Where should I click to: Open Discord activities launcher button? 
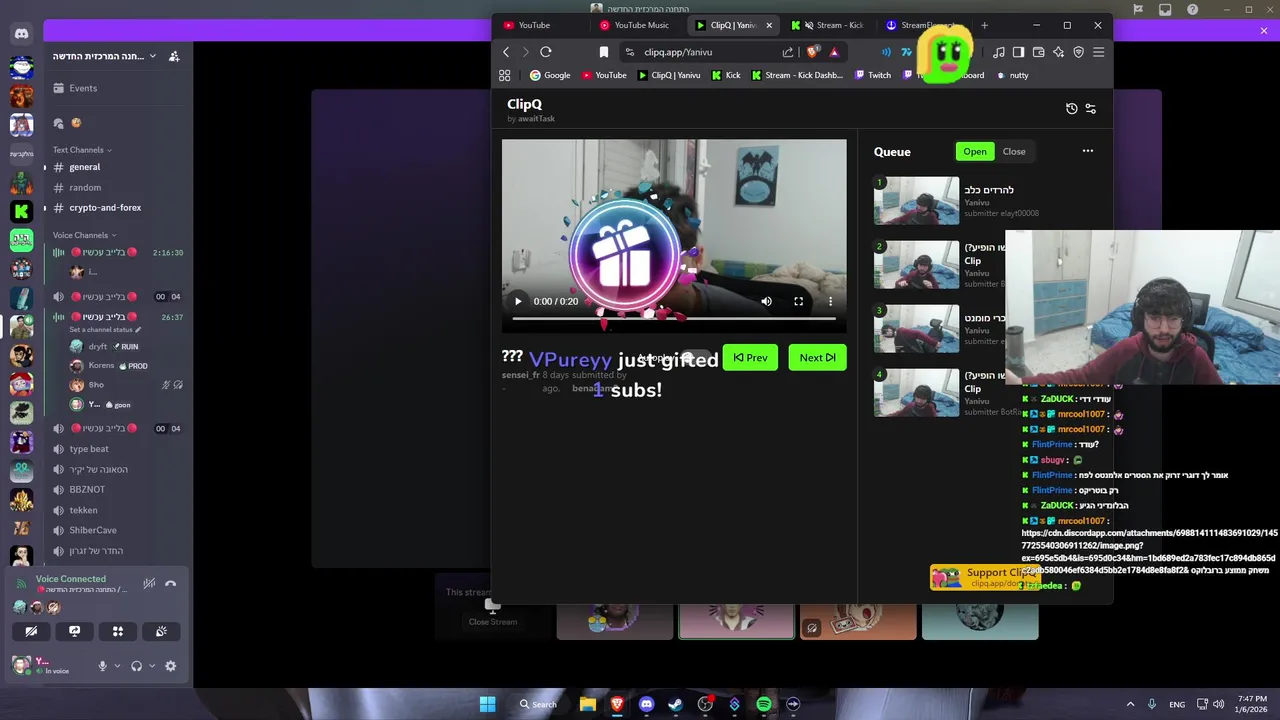[118, 631]
